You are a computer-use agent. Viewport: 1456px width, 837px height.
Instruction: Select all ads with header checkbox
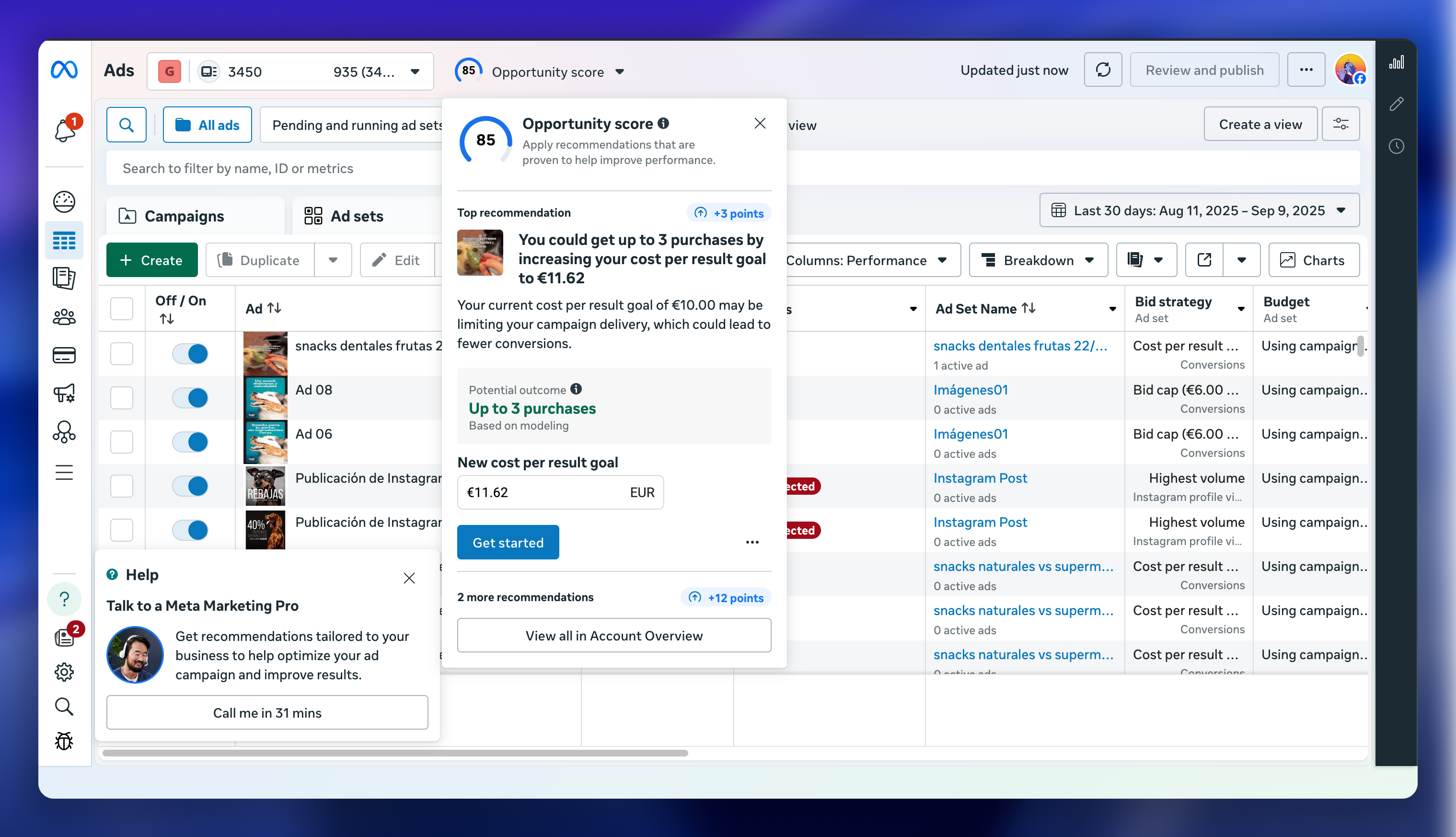pos(122,308)
